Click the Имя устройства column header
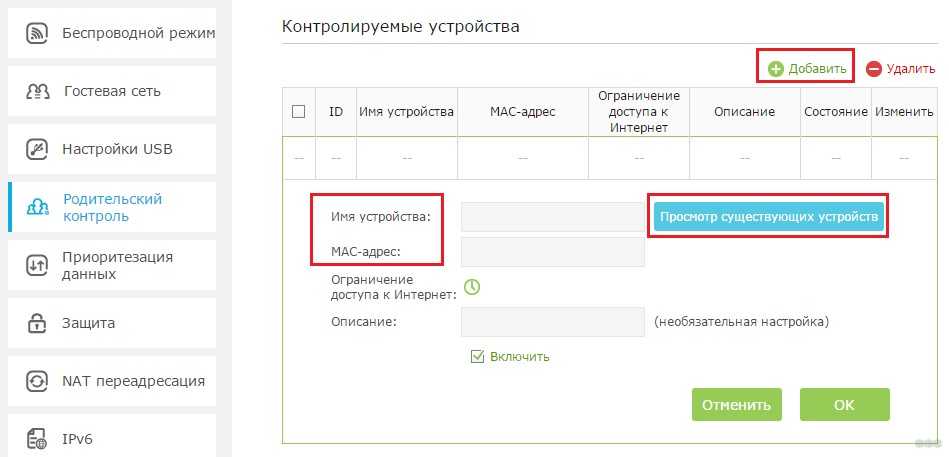This screenshot has width=949, height=457. tap(407, 112)
